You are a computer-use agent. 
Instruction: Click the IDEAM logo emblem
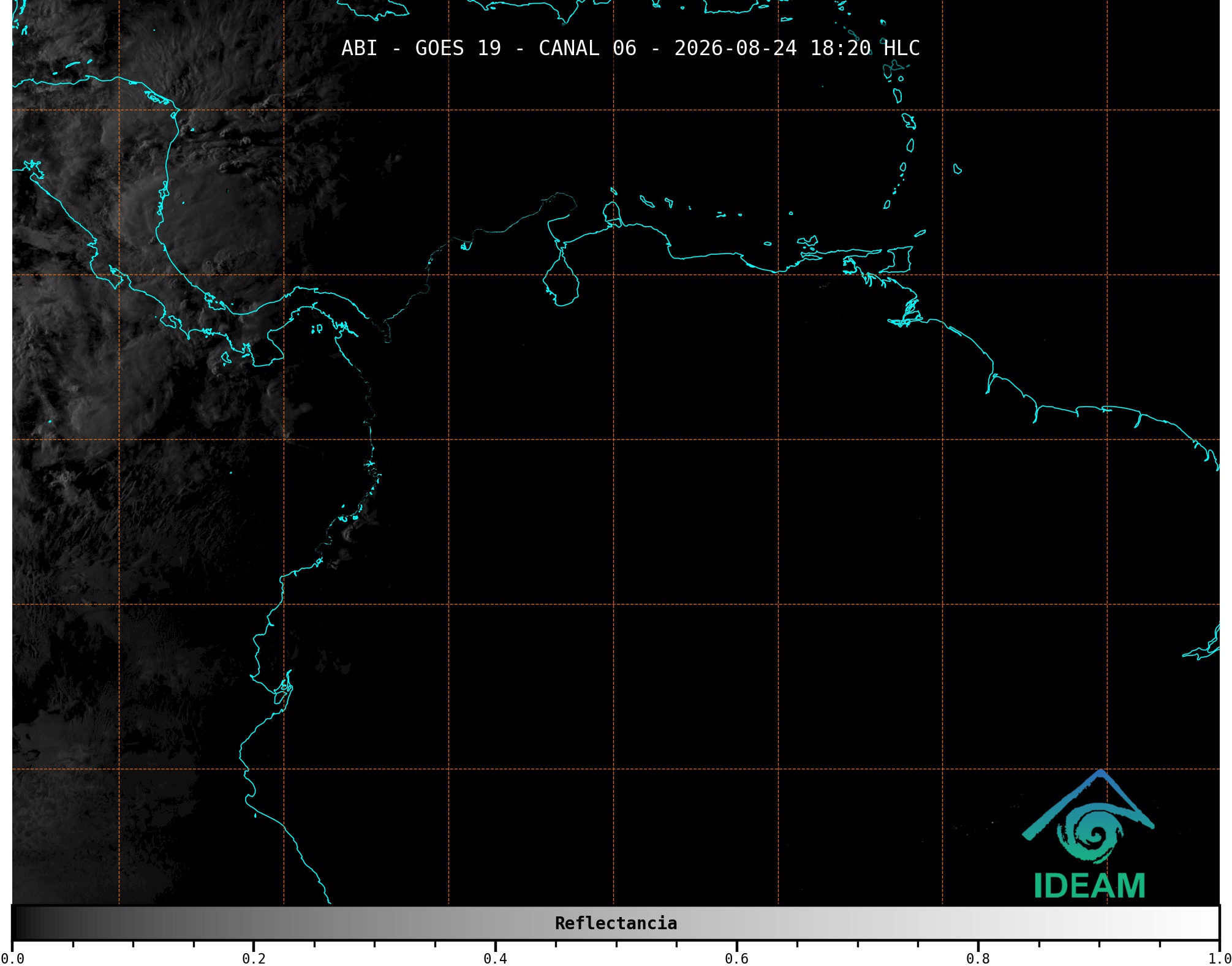coord(1088,817)
